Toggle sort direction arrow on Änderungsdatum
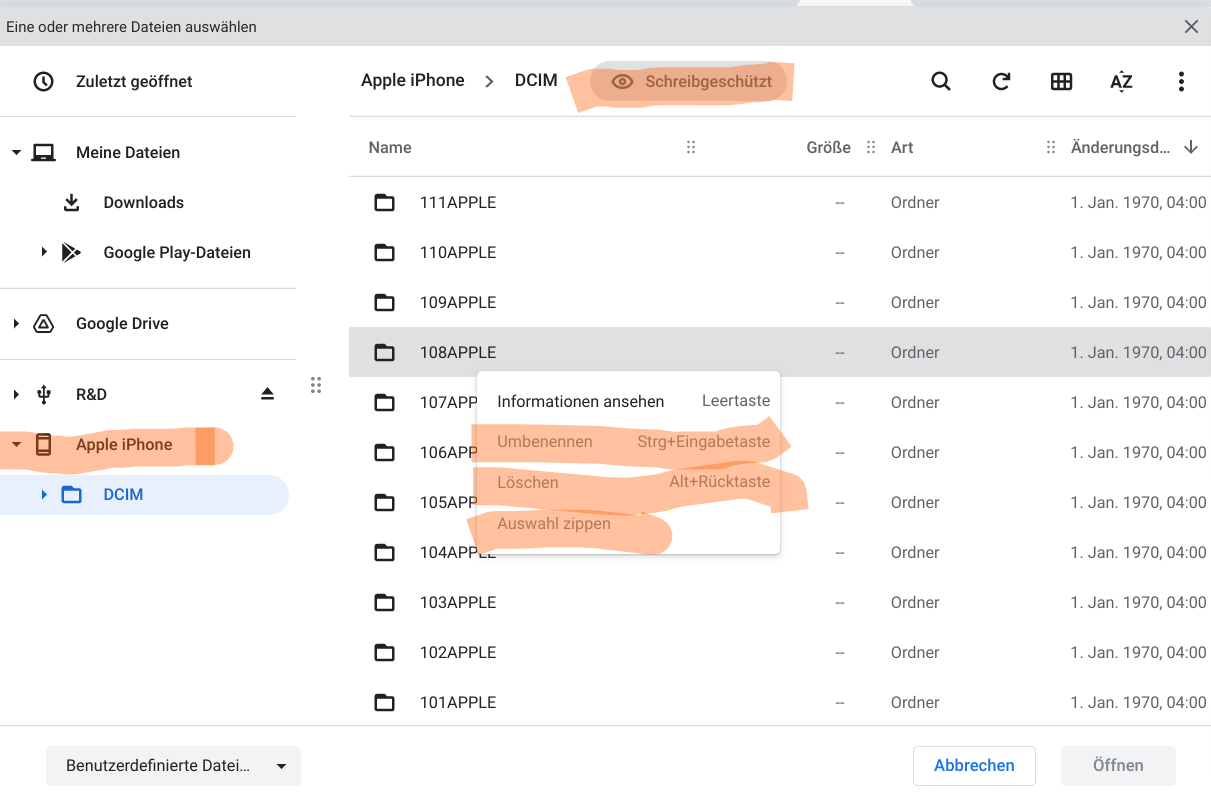The width and height of the screenshot is (1211, 793). click(1191, 148)
